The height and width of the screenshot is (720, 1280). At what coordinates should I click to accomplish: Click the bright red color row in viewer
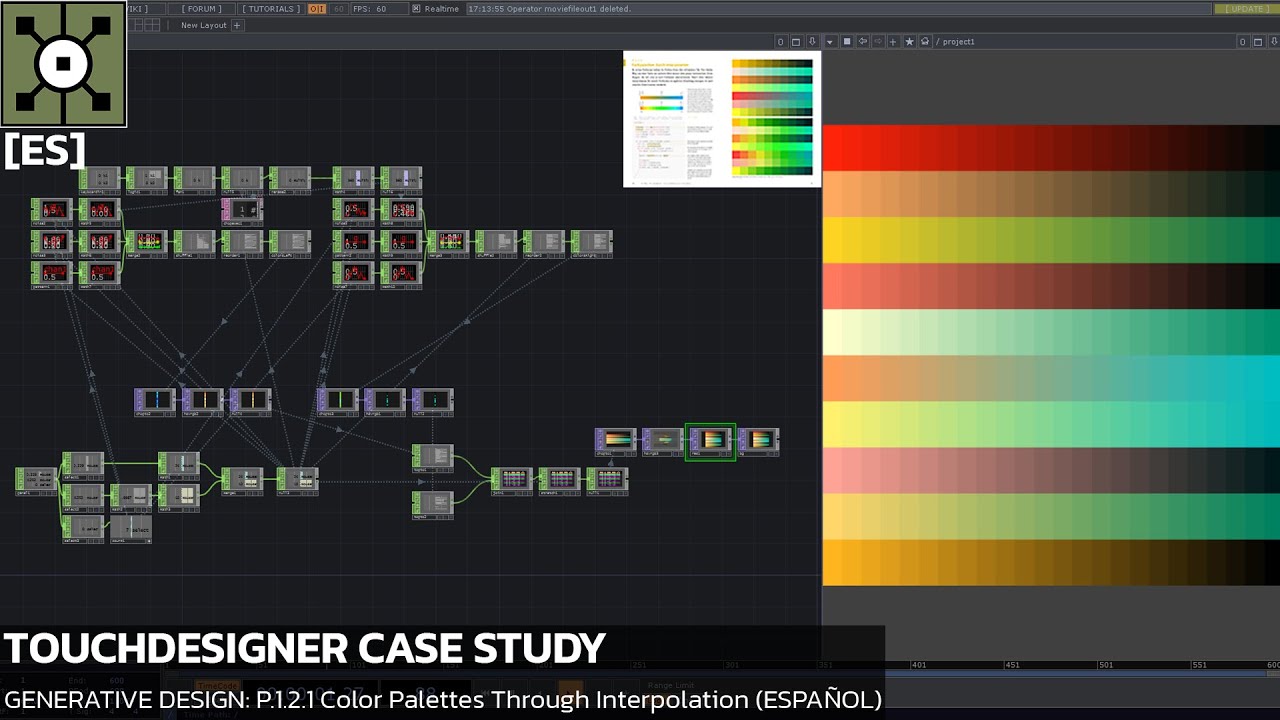click(x=1051, y=147)
